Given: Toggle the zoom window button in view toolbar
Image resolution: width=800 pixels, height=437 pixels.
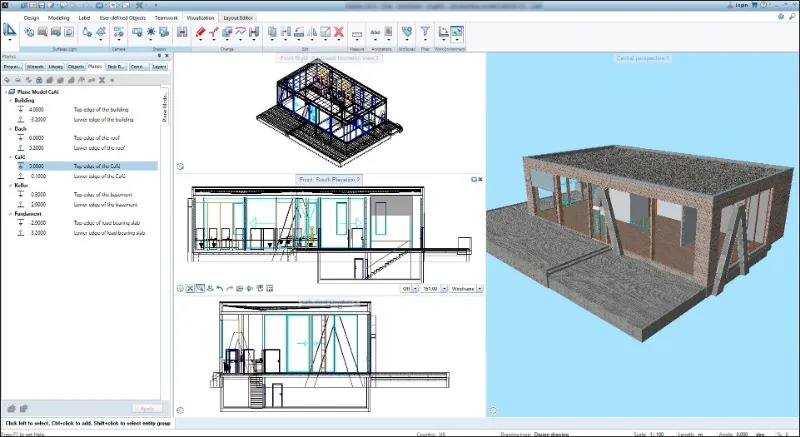Looking at the screenshot, I should [x=200, y=289].
